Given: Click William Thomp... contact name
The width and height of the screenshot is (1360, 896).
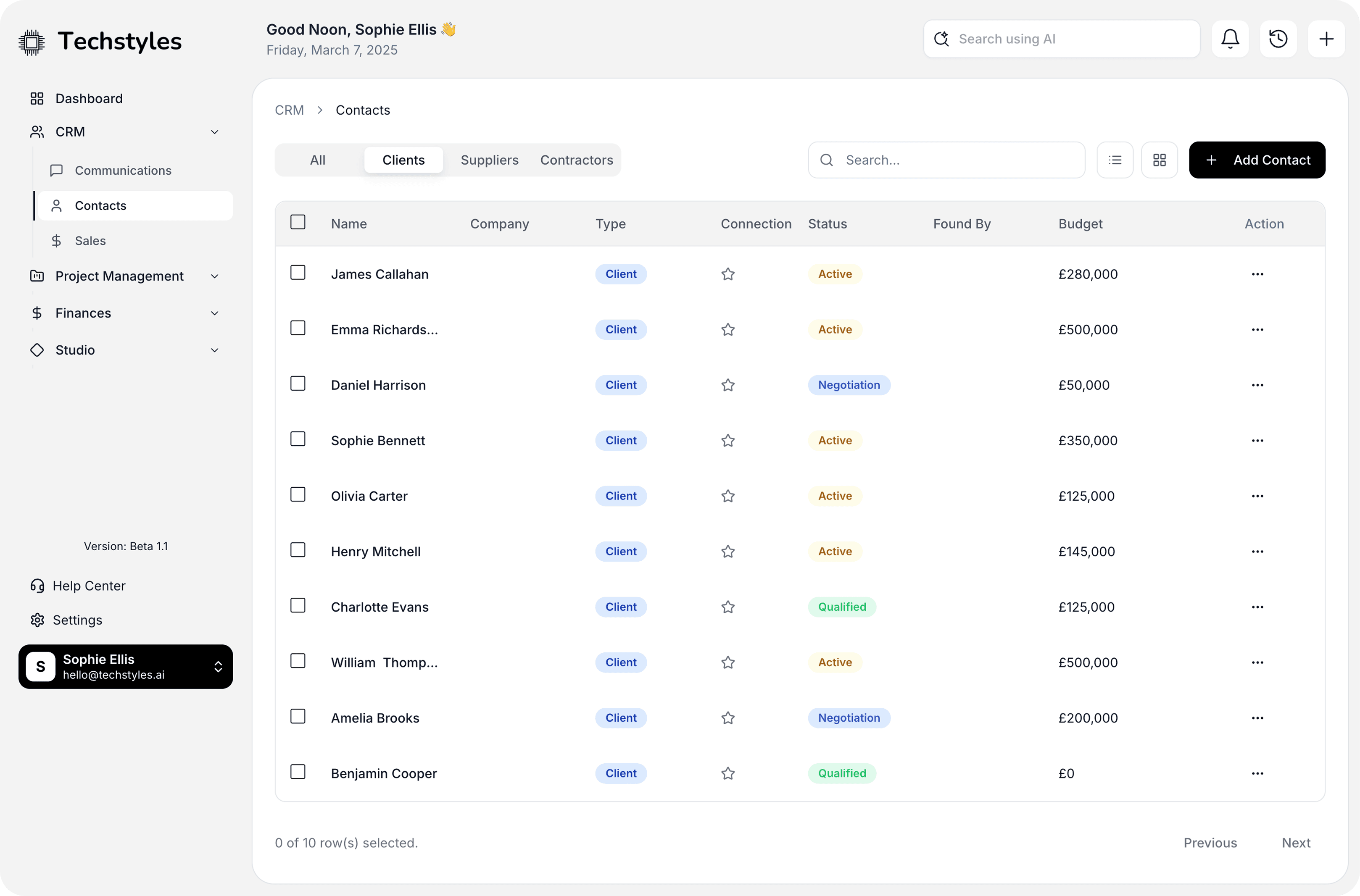Looking at the screenshot, I should click(384, 662).
